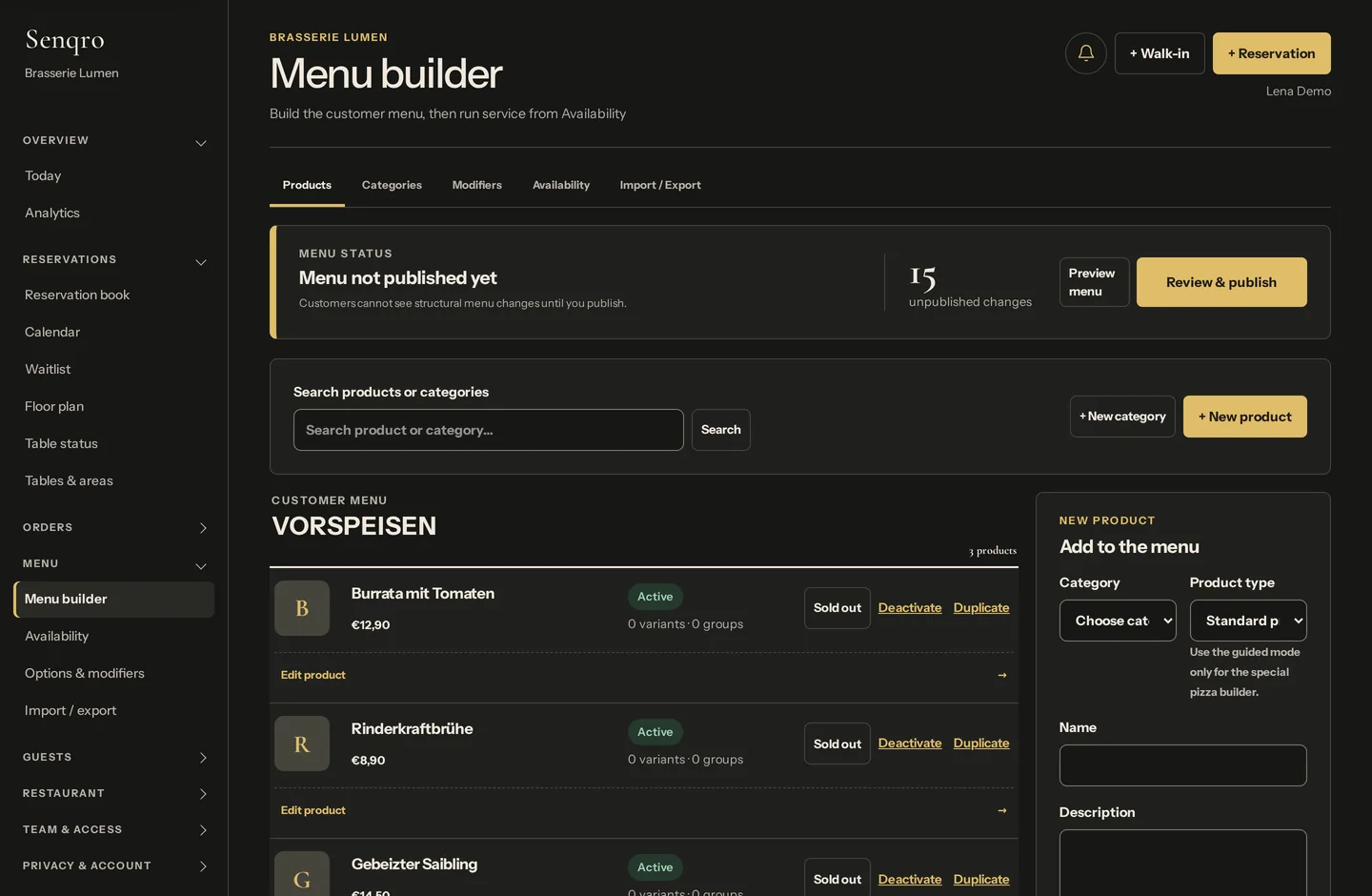The width and height of the screenshot is (1372, 896).
Task: Click the VORSPEISEN category heading
Action: [354, 526]
